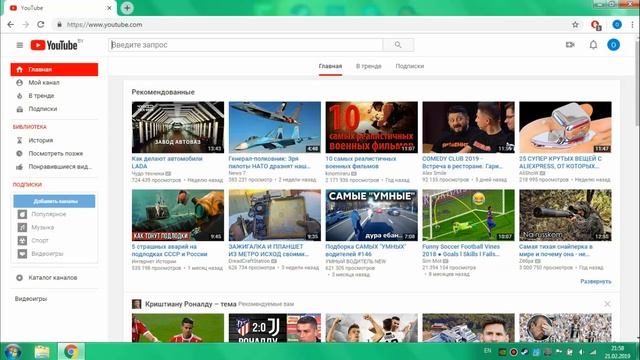Screen dimensions: 640x360
Task: Open a new browser tab
Action: coord(127,8)
